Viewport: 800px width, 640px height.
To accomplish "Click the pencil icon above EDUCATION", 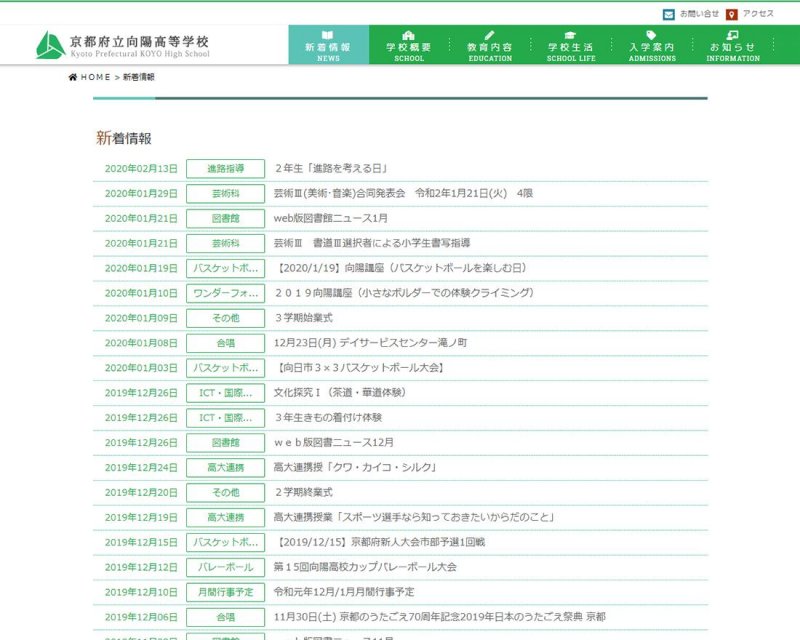I will point(490,35).
